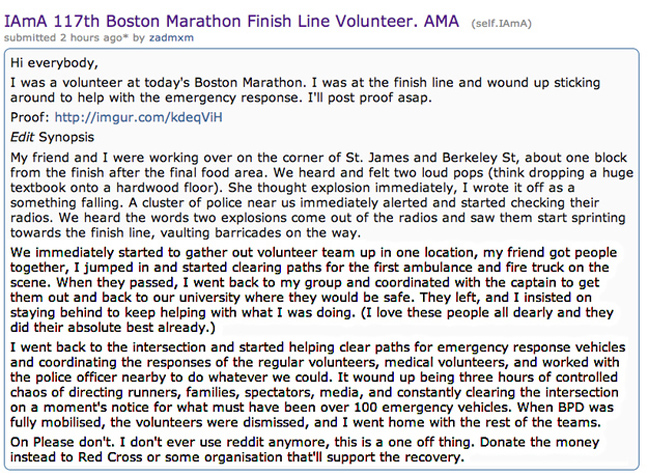The height and width of the screenshot is (475, 648).
Task: Click the 'Hi everybody,' greeting line
Action: [x=50, y=62]
